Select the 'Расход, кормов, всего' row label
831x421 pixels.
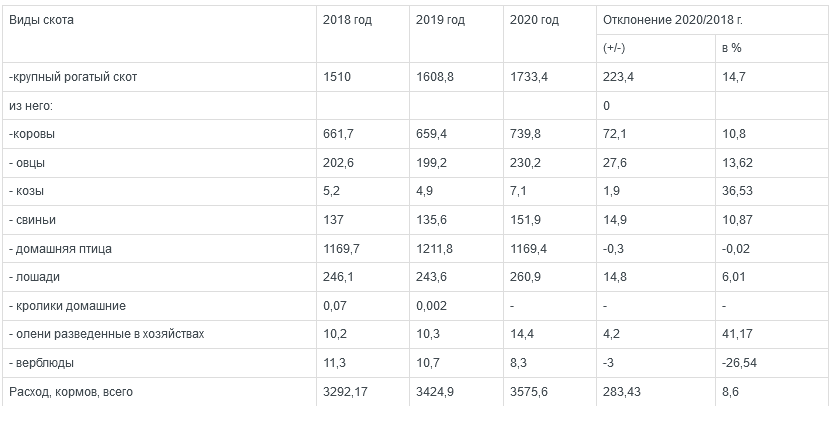70,392
